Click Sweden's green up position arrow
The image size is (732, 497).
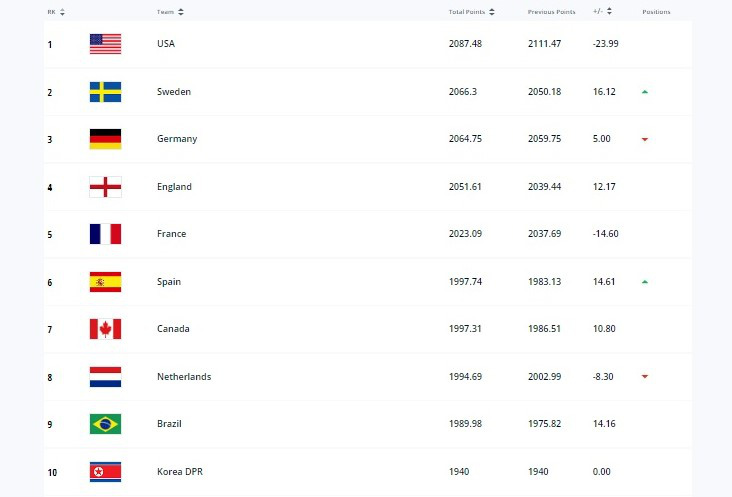[x=645, y=92]
